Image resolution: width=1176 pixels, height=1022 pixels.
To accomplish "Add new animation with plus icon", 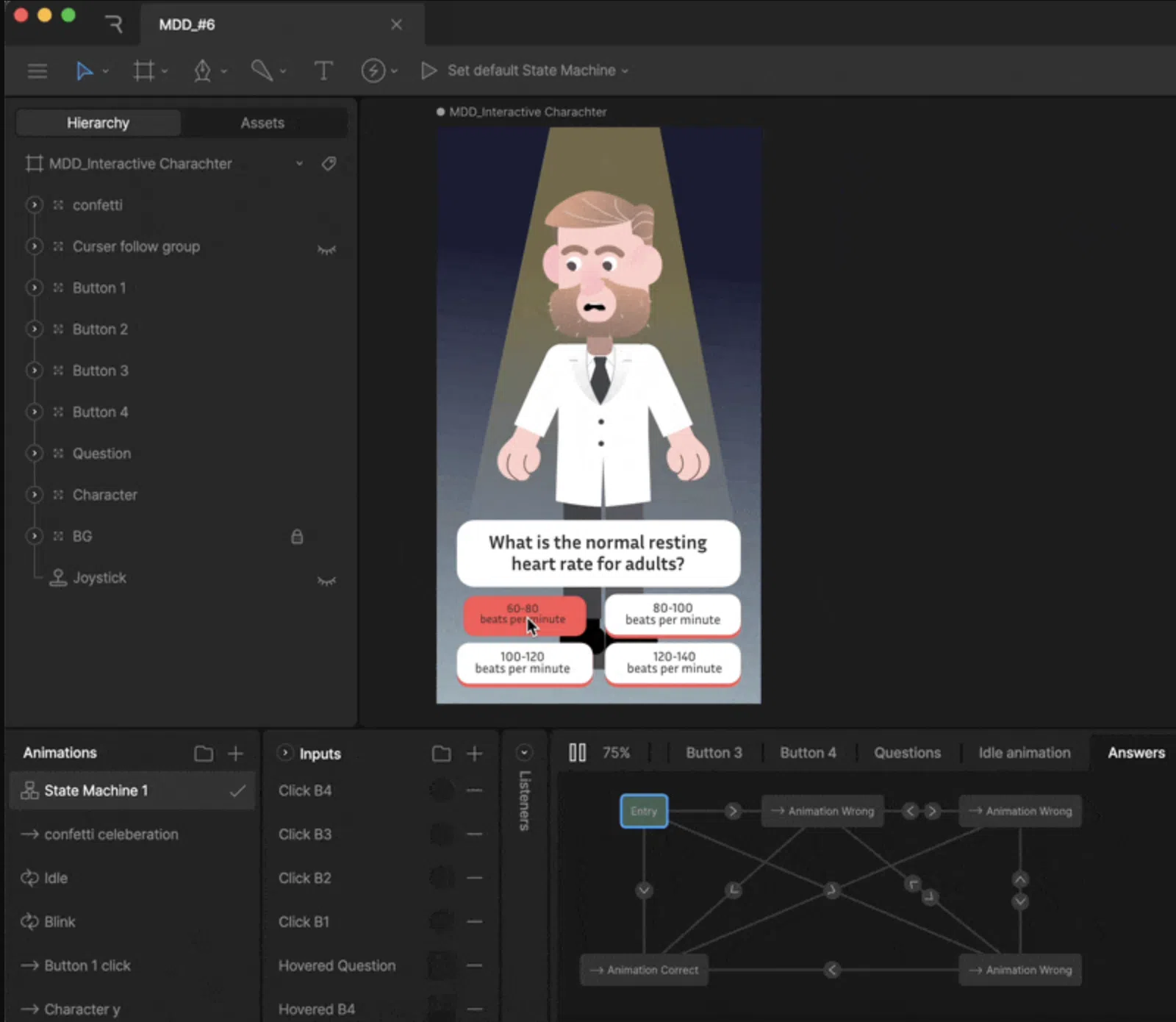I will (x=235, y=754).
